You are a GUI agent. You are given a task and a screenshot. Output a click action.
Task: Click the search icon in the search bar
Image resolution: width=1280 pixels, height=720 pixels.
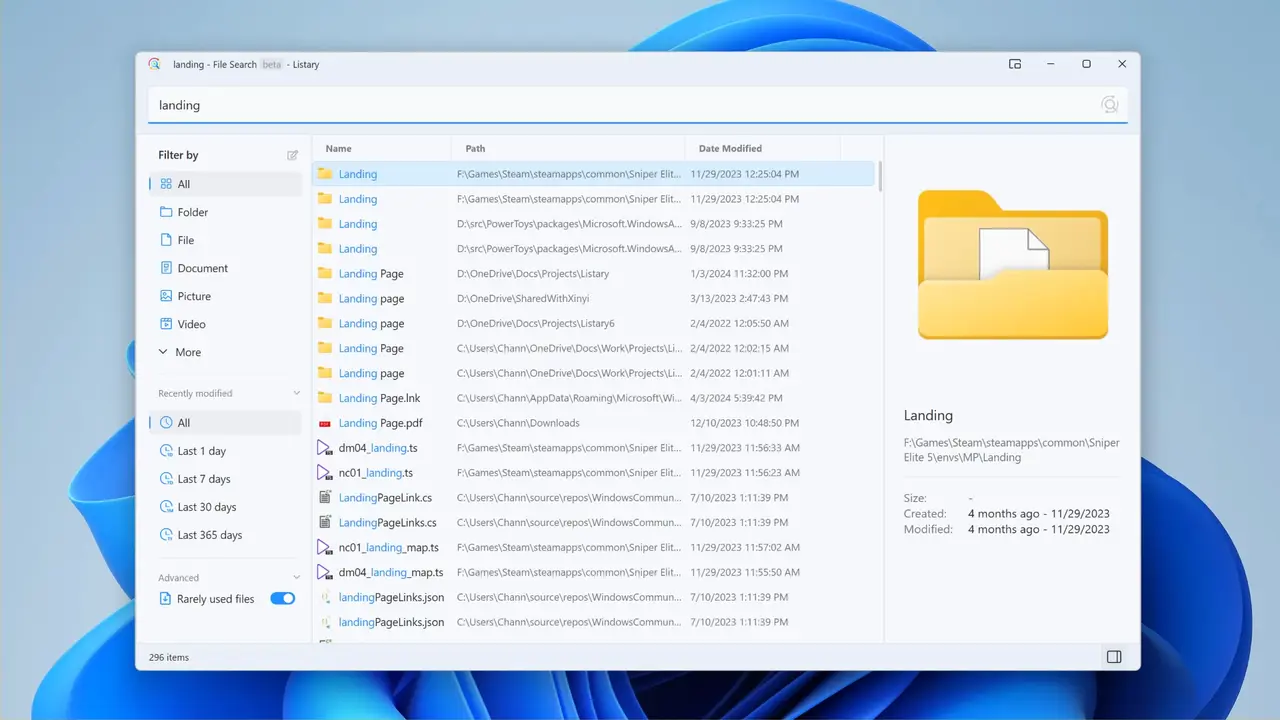pos(1109,105)
